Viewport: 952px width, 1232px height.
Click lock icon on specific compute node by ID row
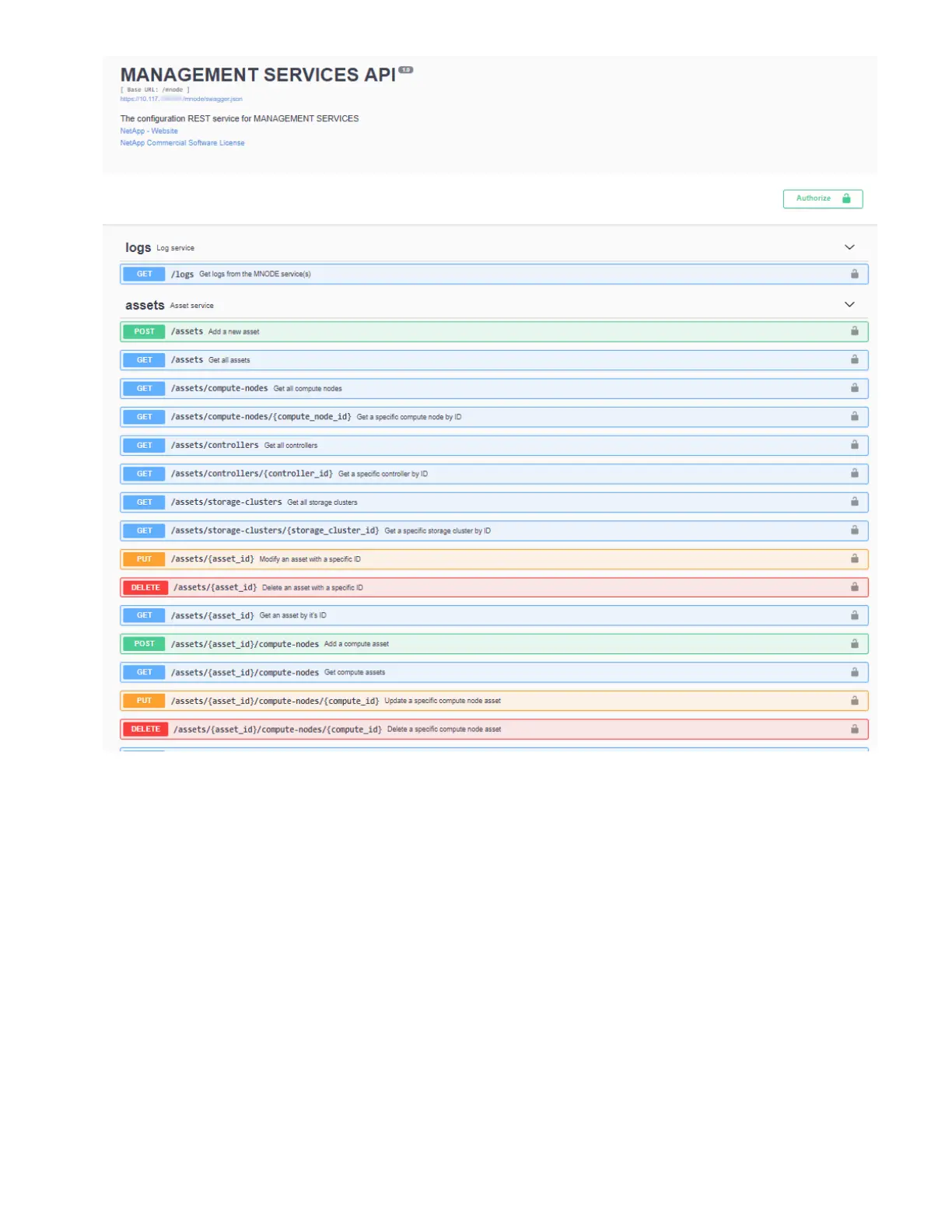point(854,417)
